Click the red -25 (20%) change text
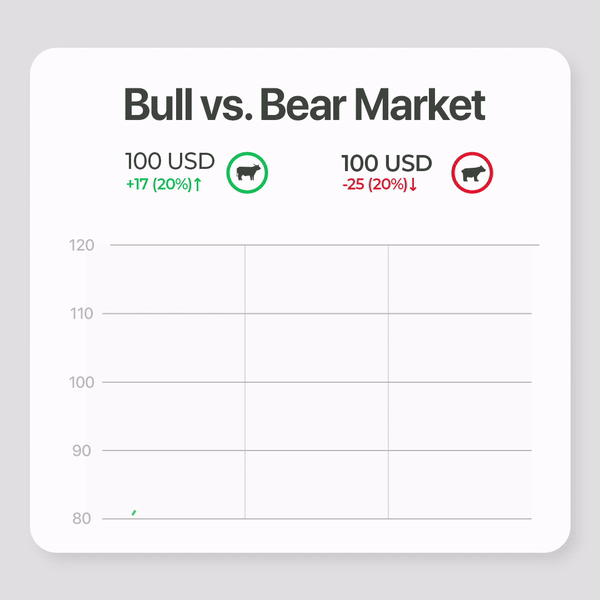This screenshot has height=600, width=600. (x=375, y=185)
